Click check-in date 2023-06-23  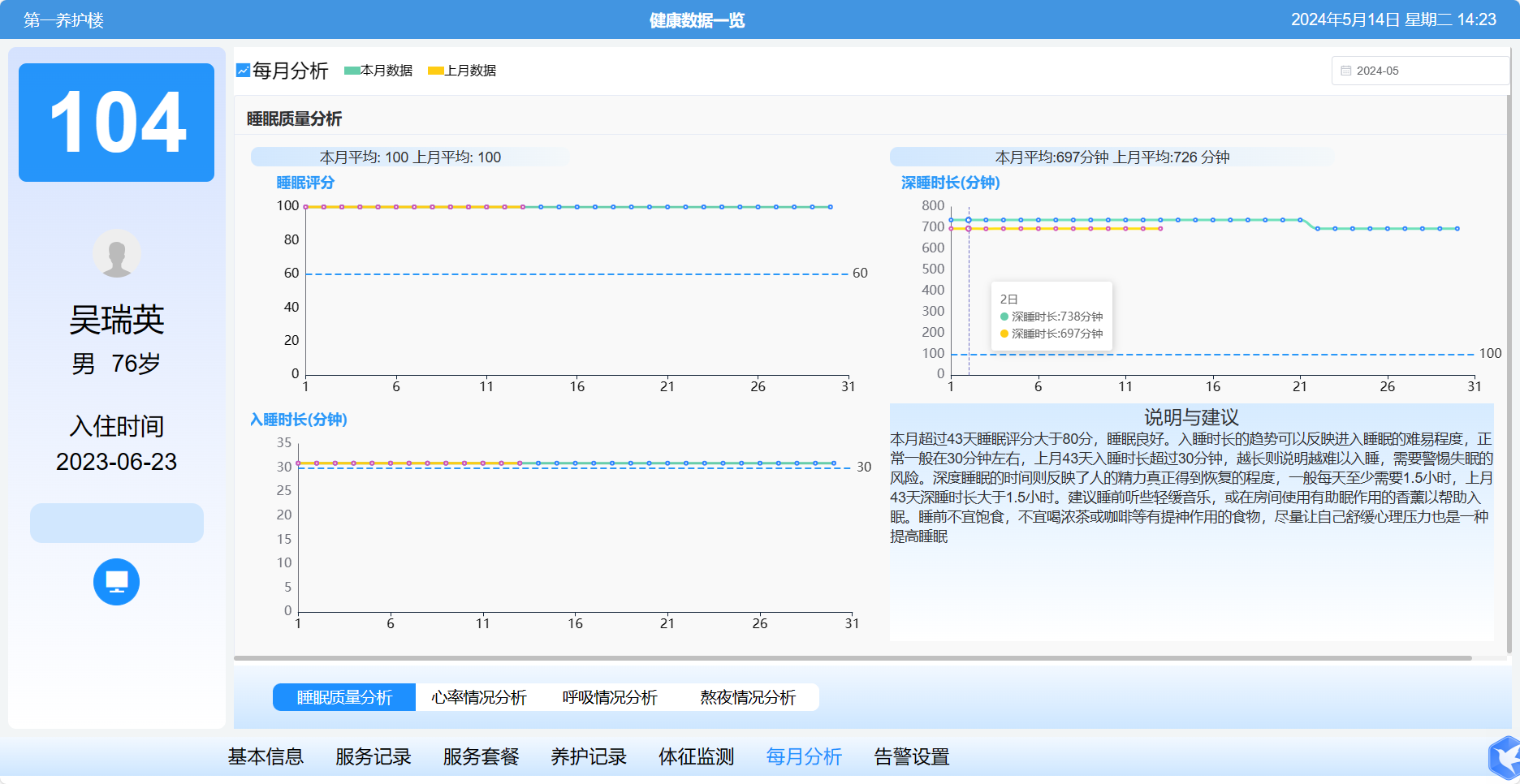(x=116, y=461)
